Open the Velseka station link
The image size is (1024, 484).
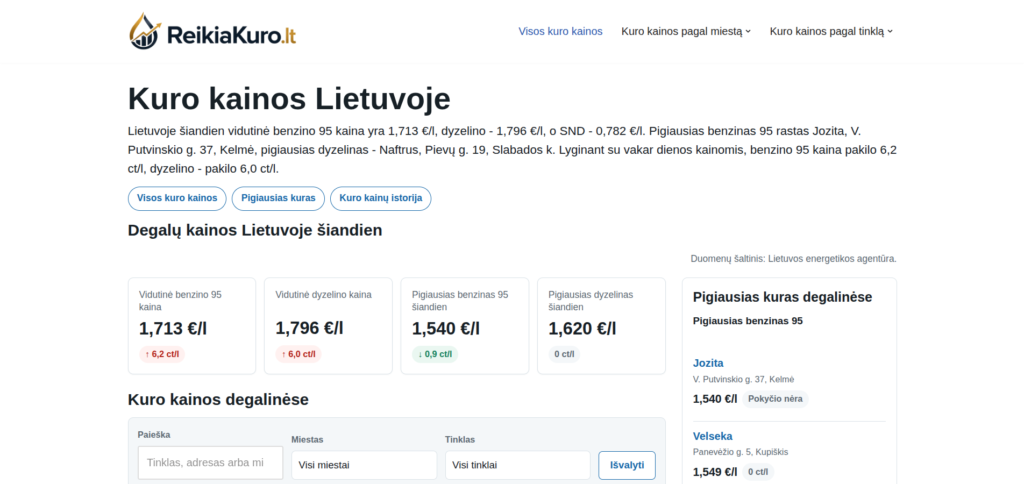(x=712, y=436)
